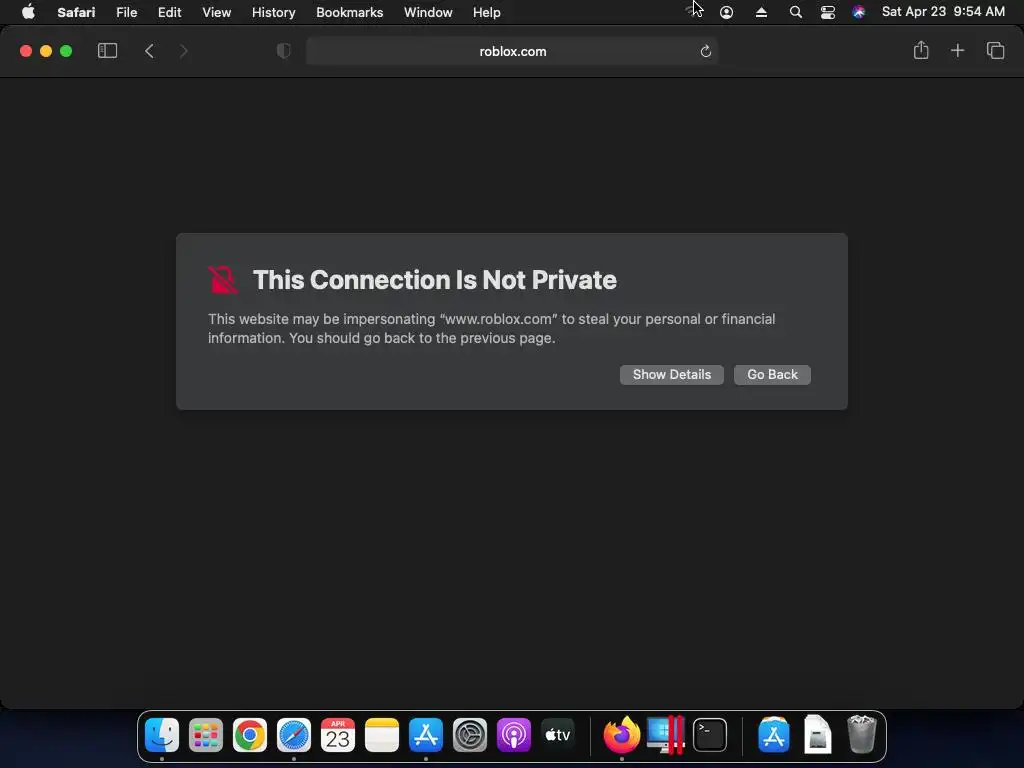The image size is (1024, 768).
Task: Click the date and time in the menu bar
Action: click(x=943, y=12)
